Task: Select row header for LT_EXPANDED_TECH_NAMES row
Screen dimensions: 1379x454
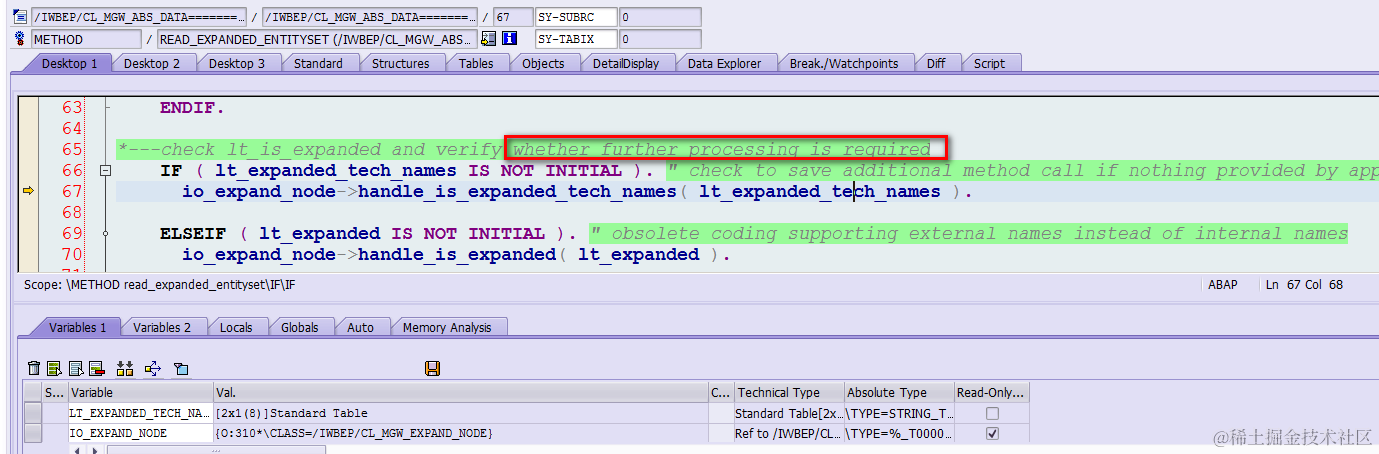Action: pos(33,413)
